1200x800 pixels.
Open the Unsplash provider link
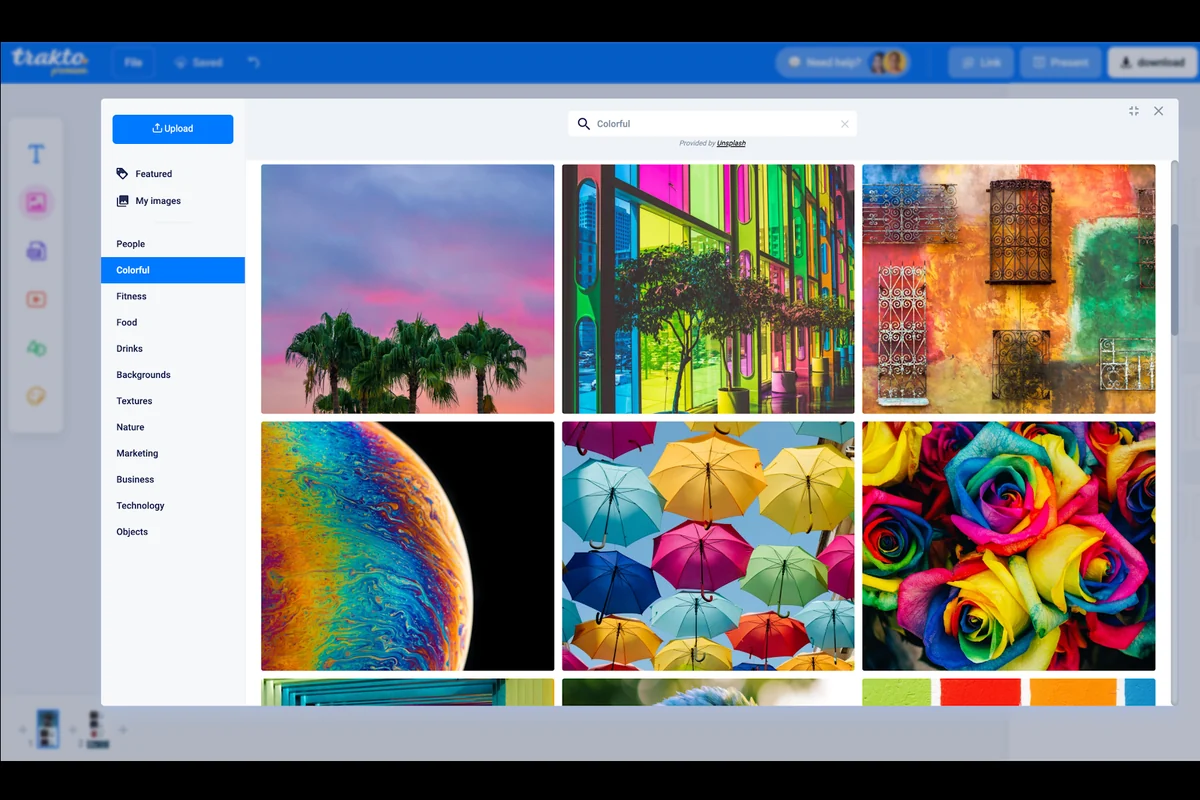(731, 143)
